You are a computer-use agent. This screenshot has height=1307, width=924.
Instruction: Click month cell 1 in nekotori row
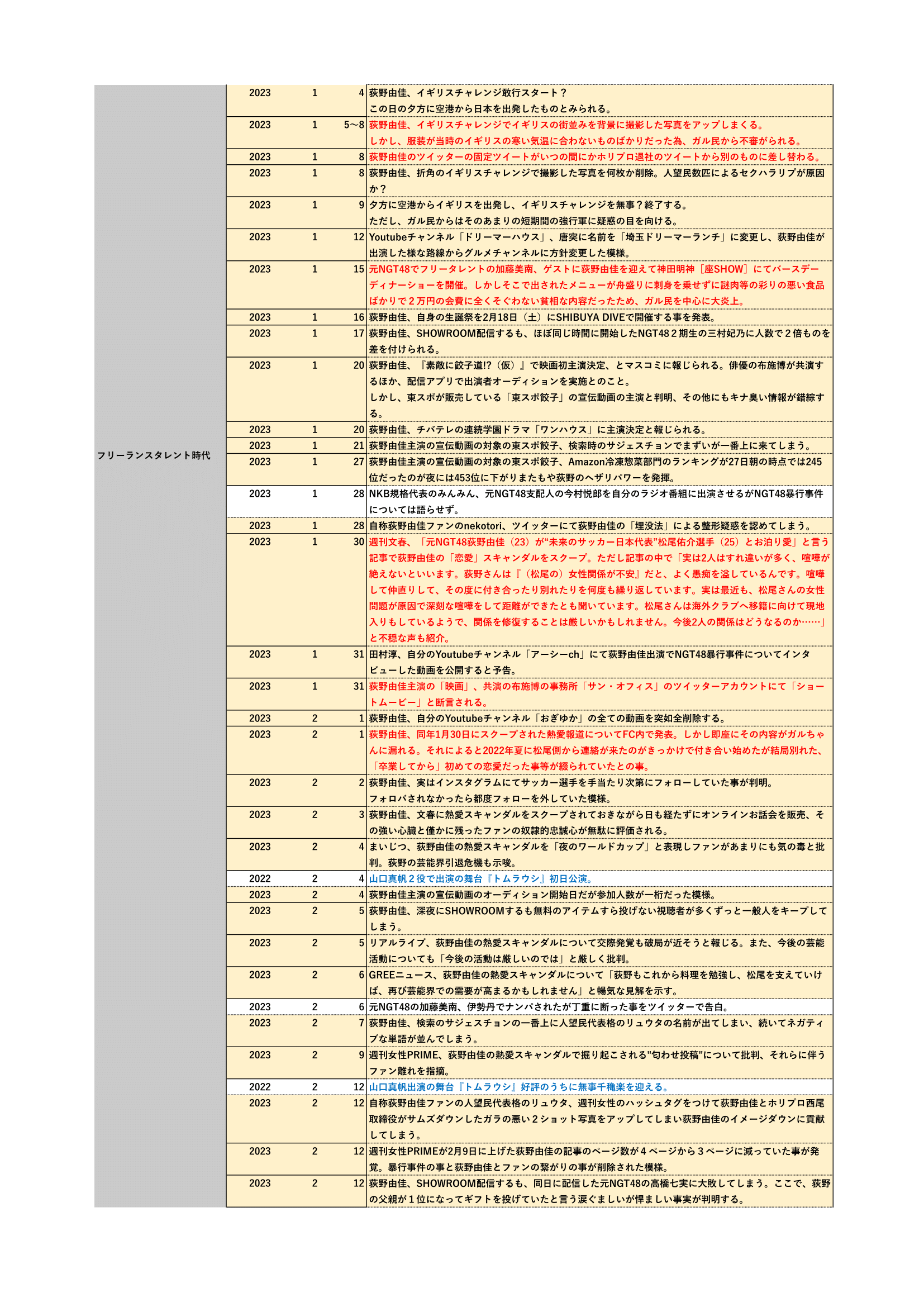pos(315,526)
